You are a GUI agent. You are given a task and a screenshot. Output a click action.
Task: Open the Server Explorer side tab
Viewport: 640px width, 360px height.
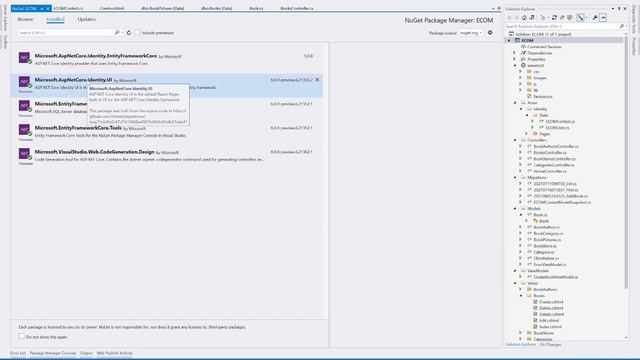tap(5, 18)
